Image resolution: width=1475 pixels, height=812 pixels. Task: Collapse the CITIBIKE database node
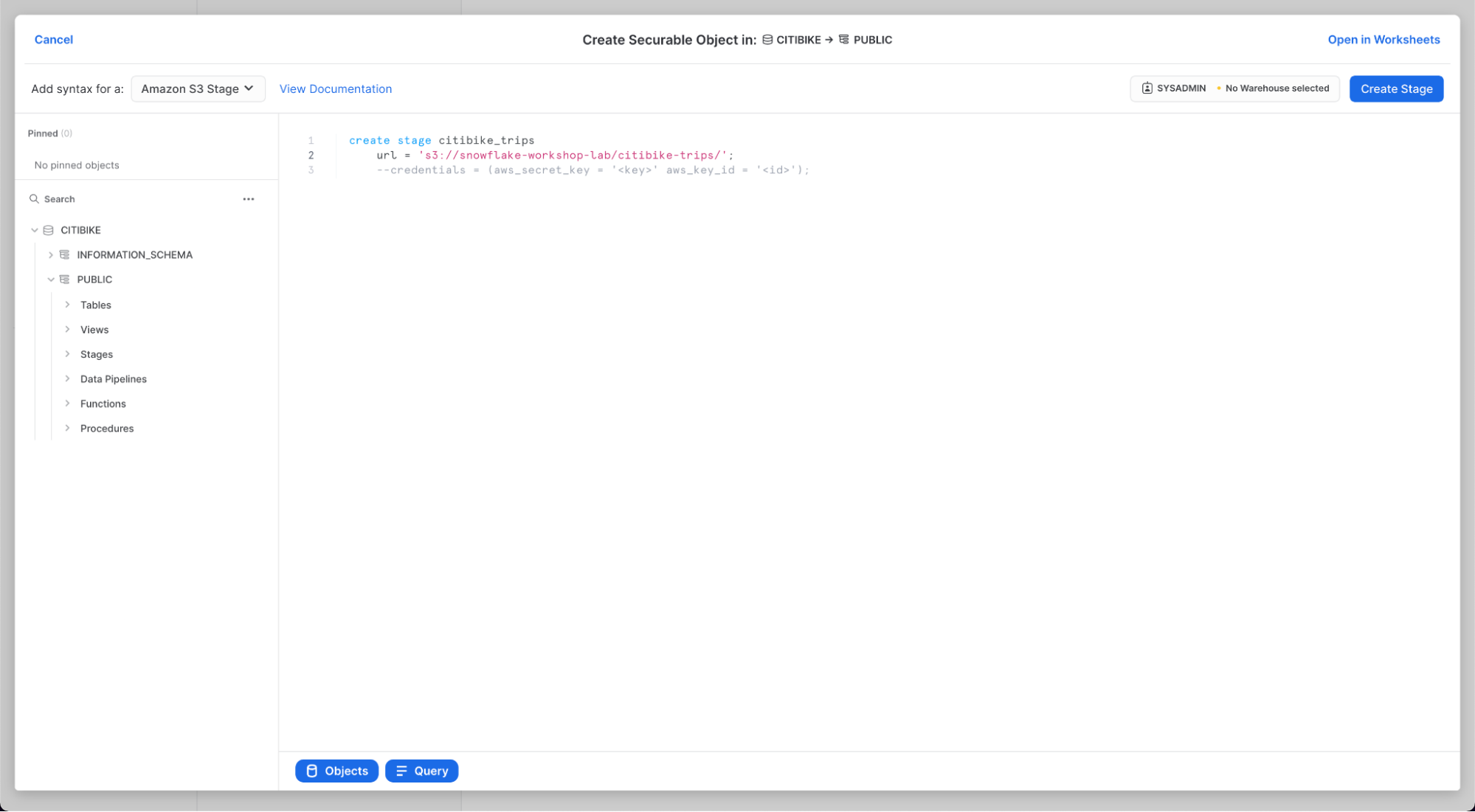35,230
